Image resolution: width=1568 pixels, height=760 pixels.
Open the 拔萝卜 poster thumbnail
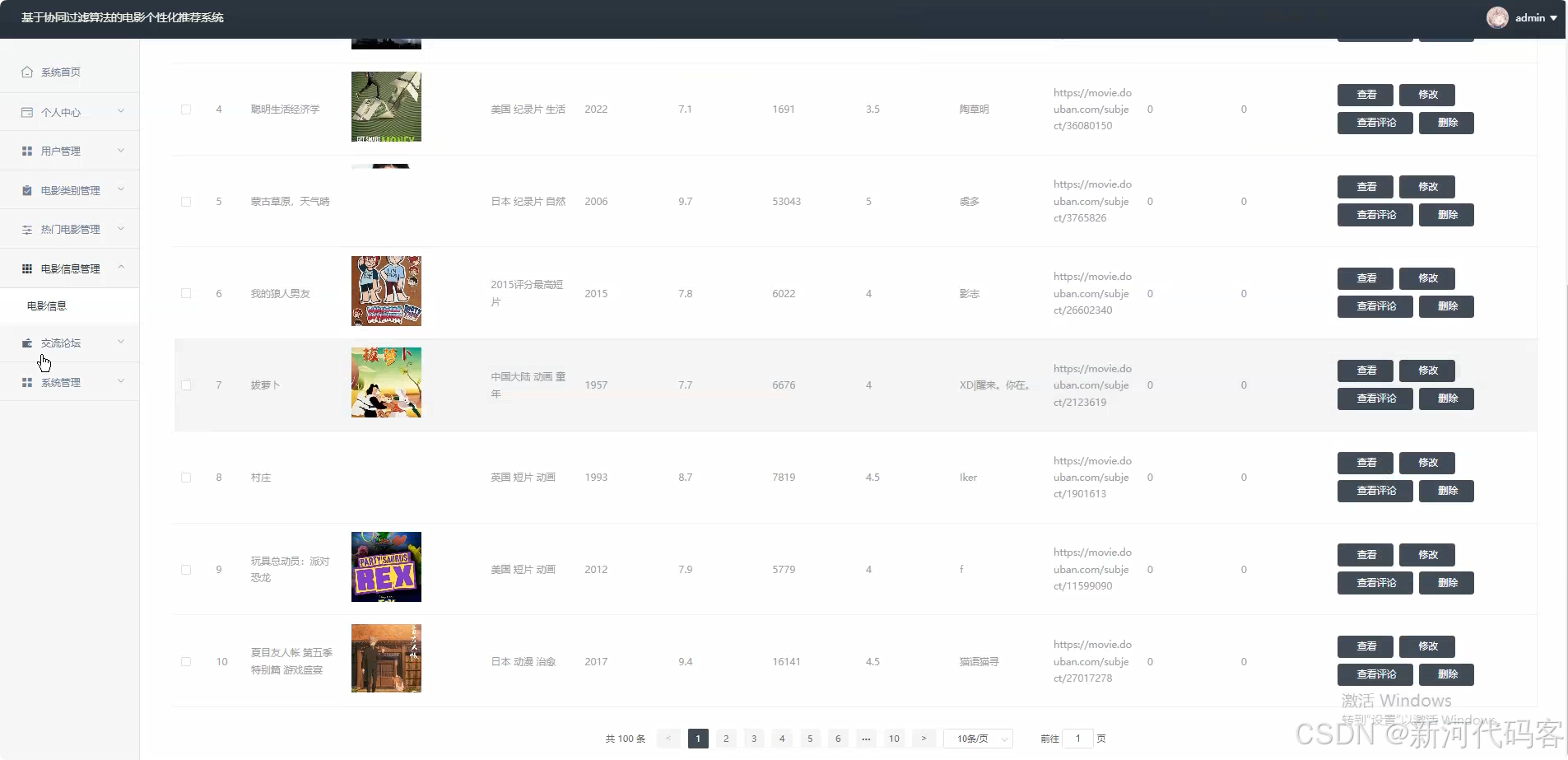(x=386, y=382)
